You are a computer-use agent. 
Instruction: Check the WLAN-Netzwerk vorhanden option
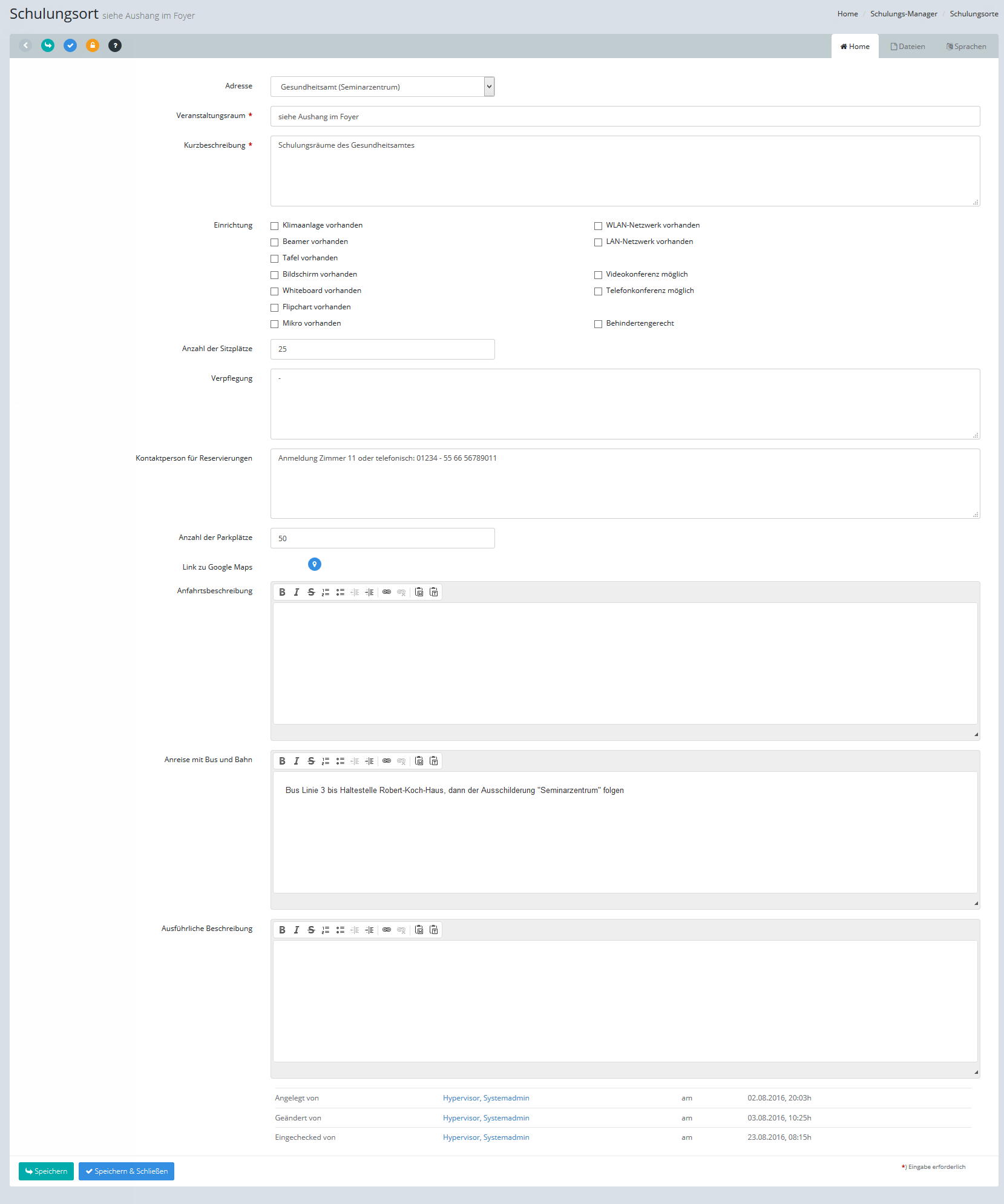[x=598, y=226]
